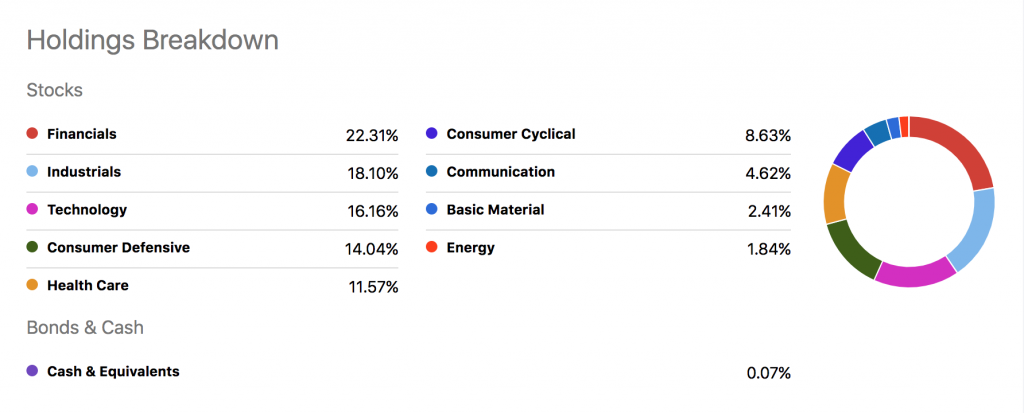
Task: Click the magenta Technology donut segment
Action: tap(914, 274)
